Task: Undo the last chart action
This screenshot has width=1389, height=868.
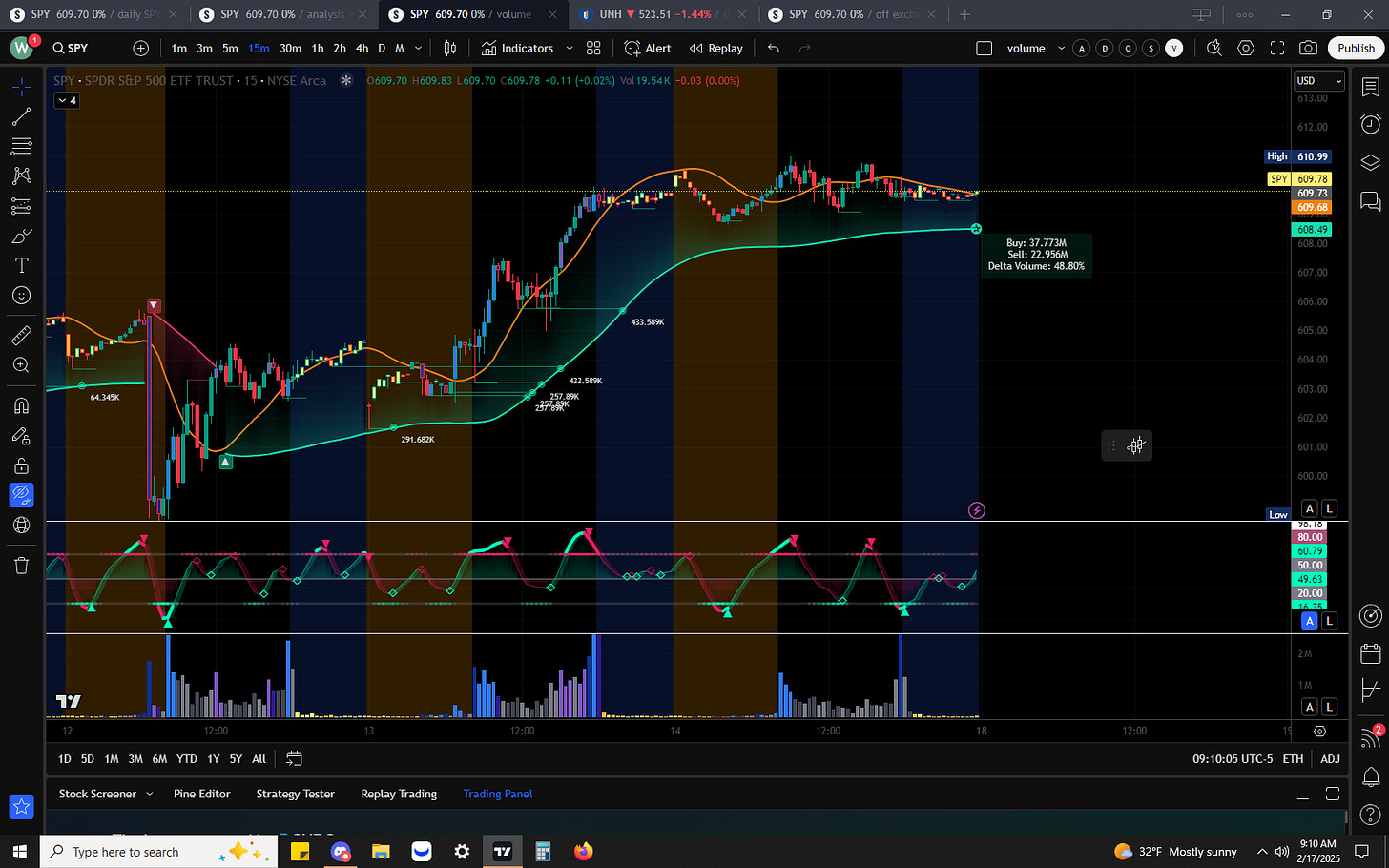Action: 774,48
